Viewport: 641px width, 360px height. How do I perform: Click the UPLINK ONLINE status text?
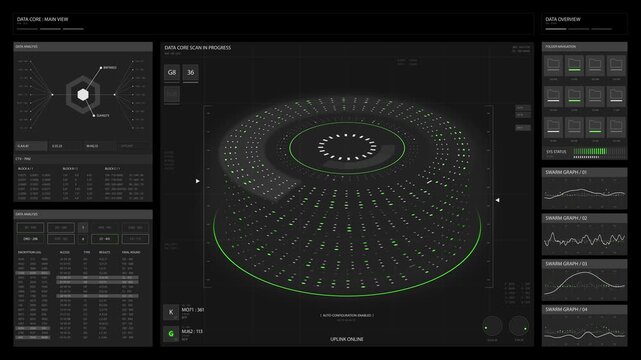(347, 339)
